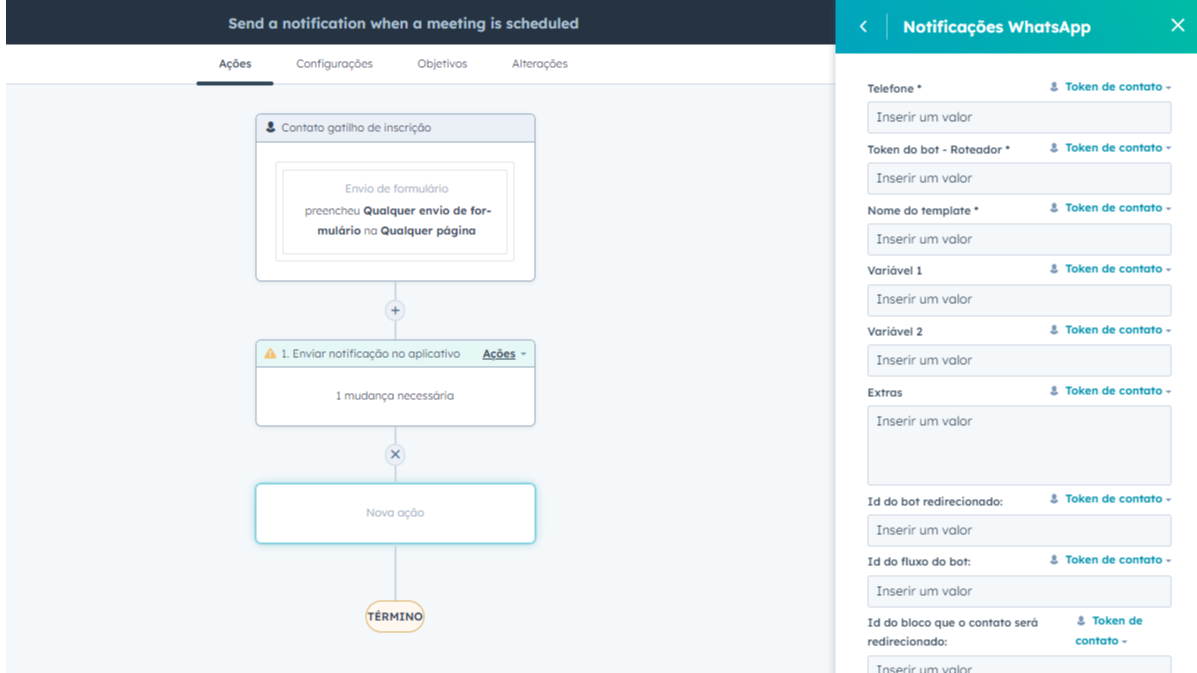Click the plus icon to add action

(395, 310)
